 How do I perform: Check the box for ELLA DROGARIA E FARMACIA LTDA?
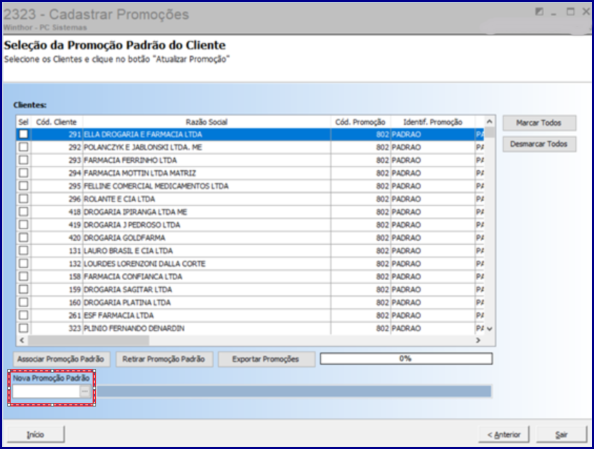[x=23, y=134]
